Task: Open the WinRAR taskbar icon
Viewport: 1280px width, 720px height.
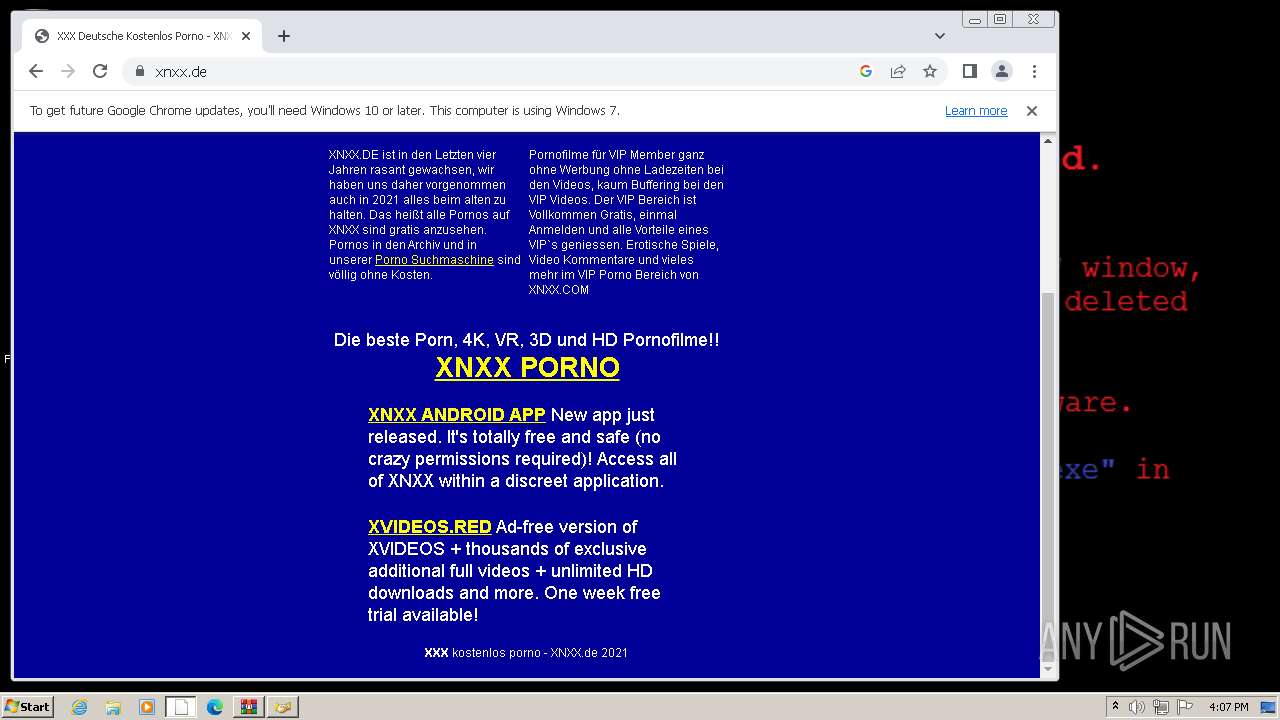Action: click(248, 707)
